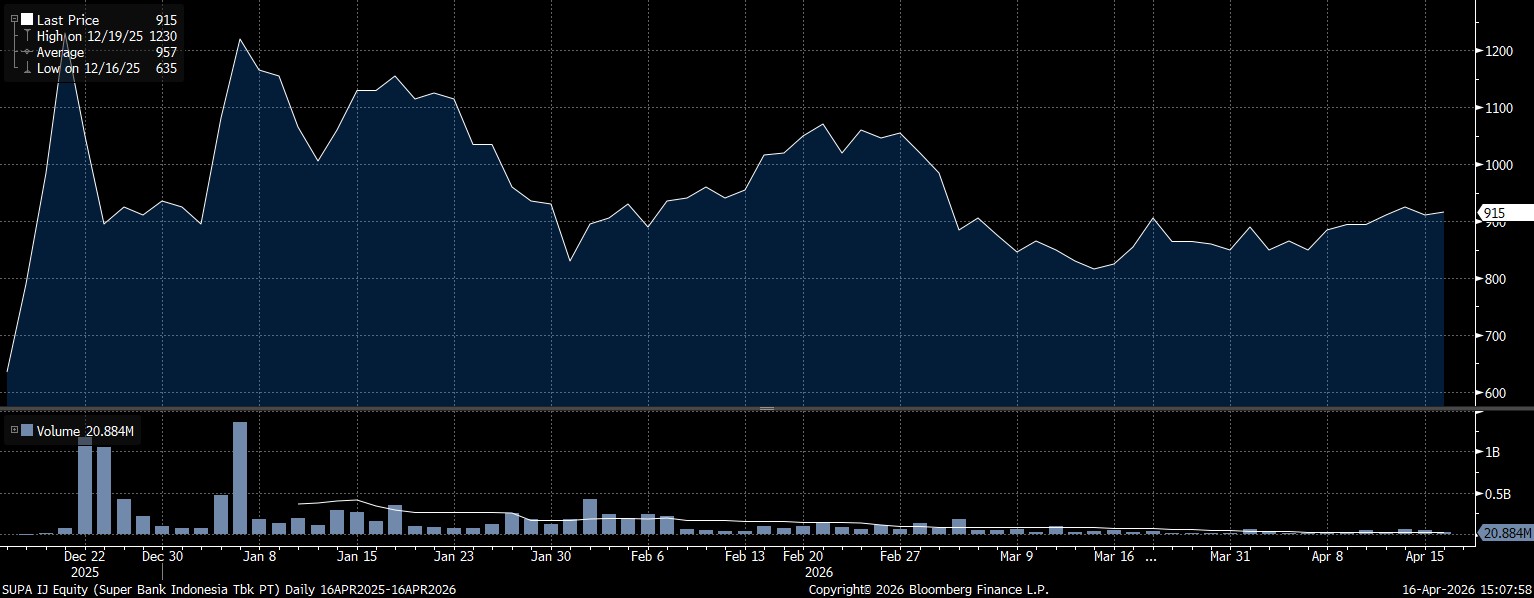Collapse the Last Price legend tree
This screenshot has width=1534, height=598.
[x=14, y=19]
